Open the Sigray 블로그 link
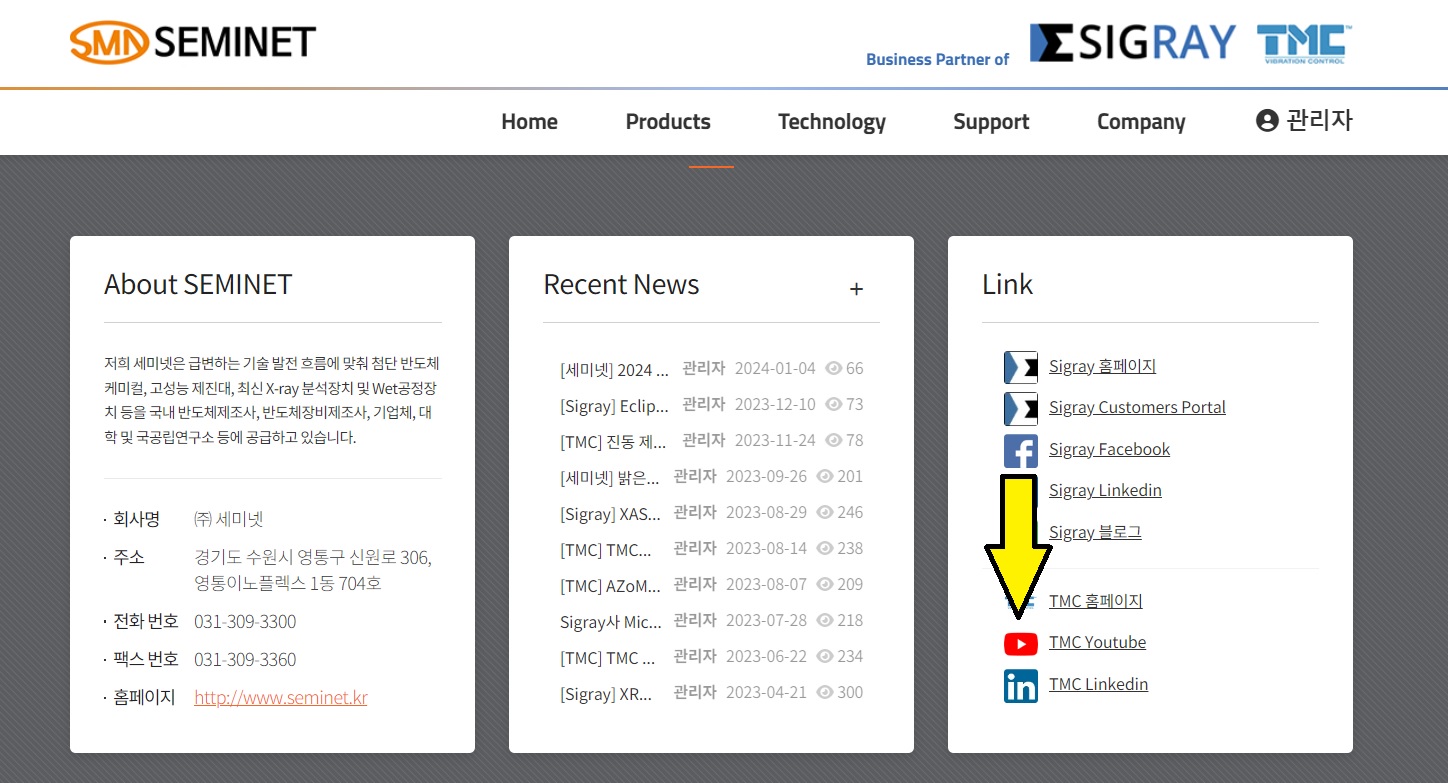The image size is (1448, 783). click(x=1095, y=532)
